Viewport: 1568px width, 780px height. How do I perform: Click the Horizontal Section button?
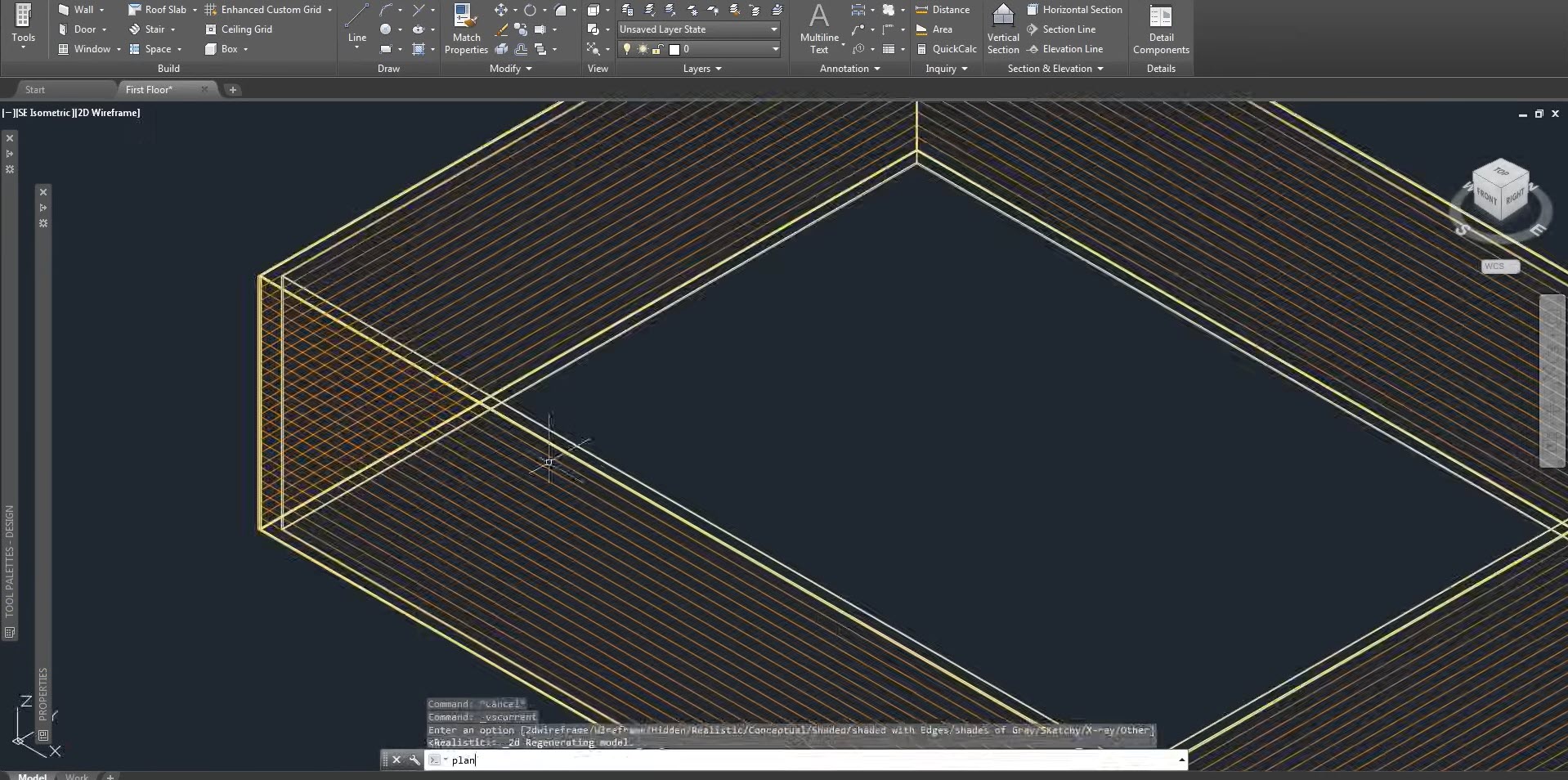pos(1074,10)
